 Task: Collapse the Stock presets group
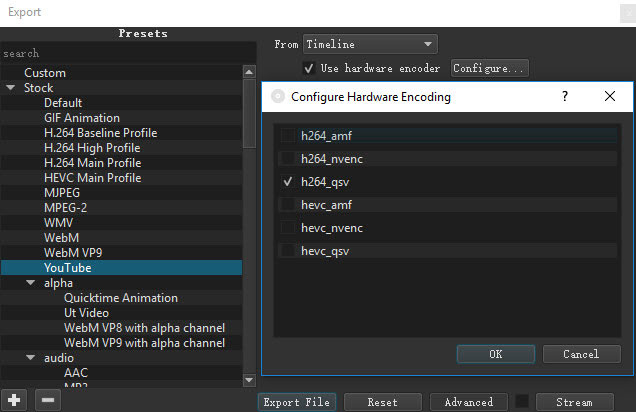click(11, 88)
